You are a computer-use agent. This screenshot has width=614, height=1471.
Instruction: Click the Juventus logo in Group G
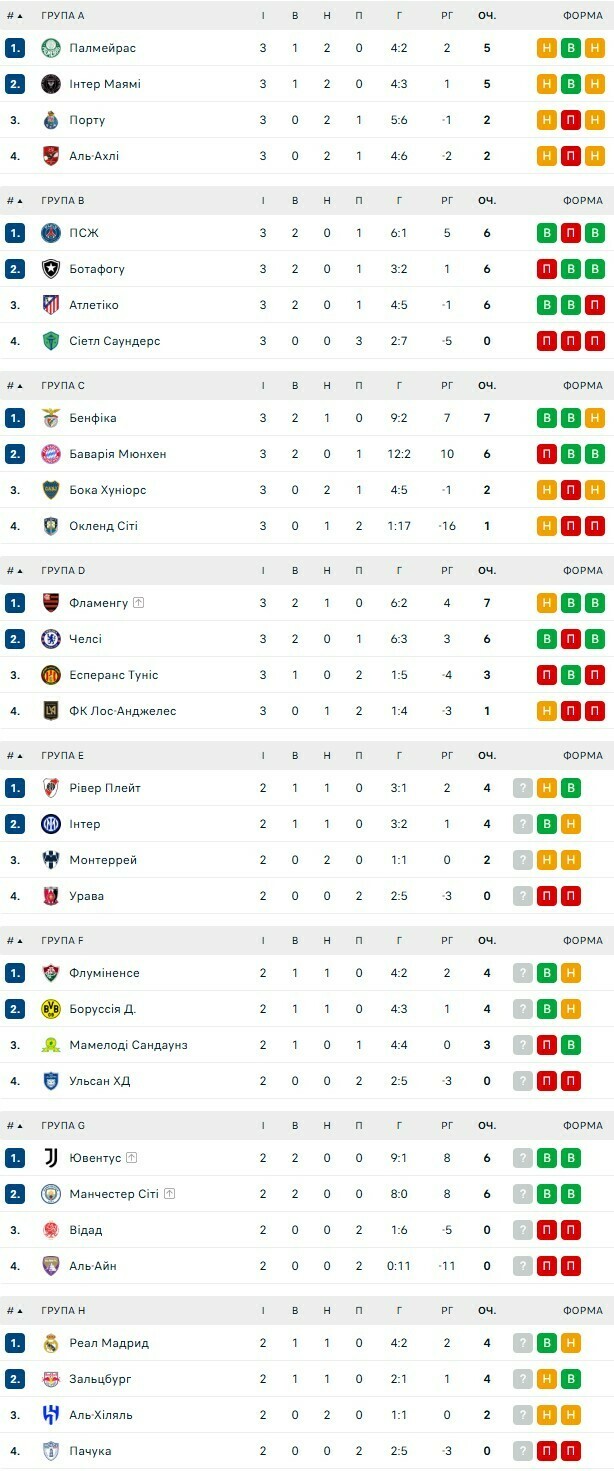(51, 1158)
